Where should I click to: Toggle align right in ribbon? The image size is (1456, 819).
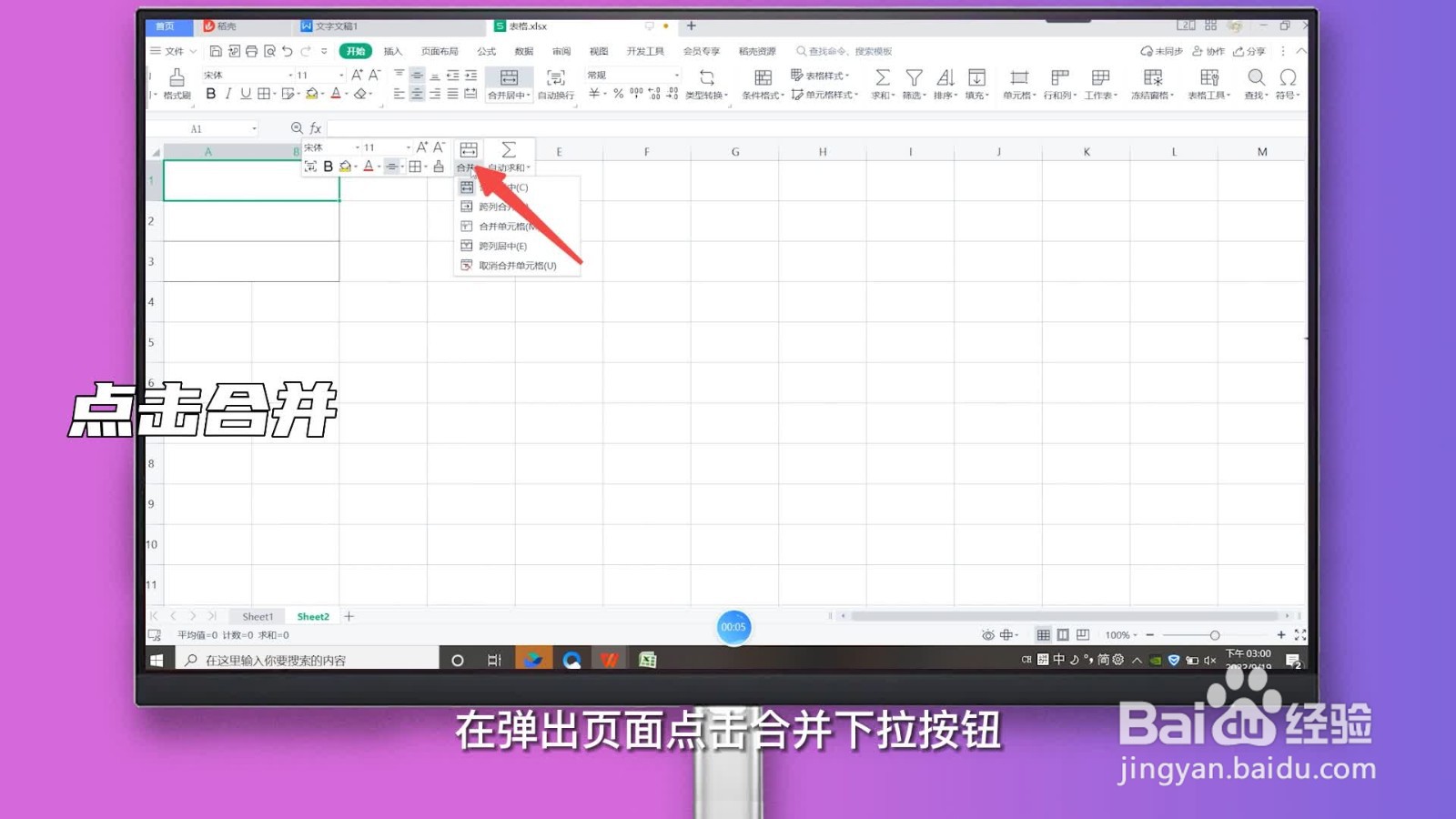(x=435, y=94)
